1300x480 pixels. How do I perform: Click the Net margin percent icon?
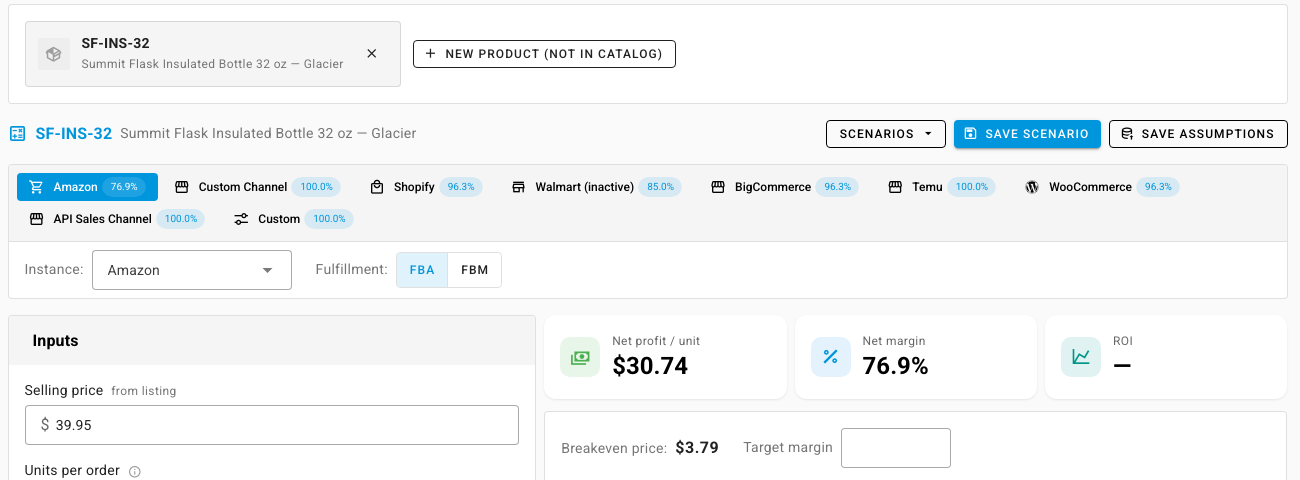click(x=830, y=357)
